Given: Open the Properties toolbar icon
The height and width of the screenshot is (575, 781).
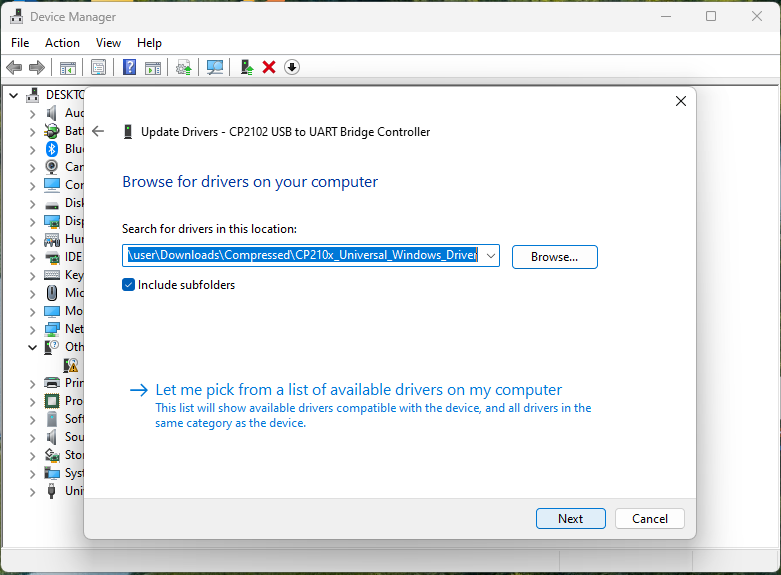Looking at the screenshot, I should [99, 67].
